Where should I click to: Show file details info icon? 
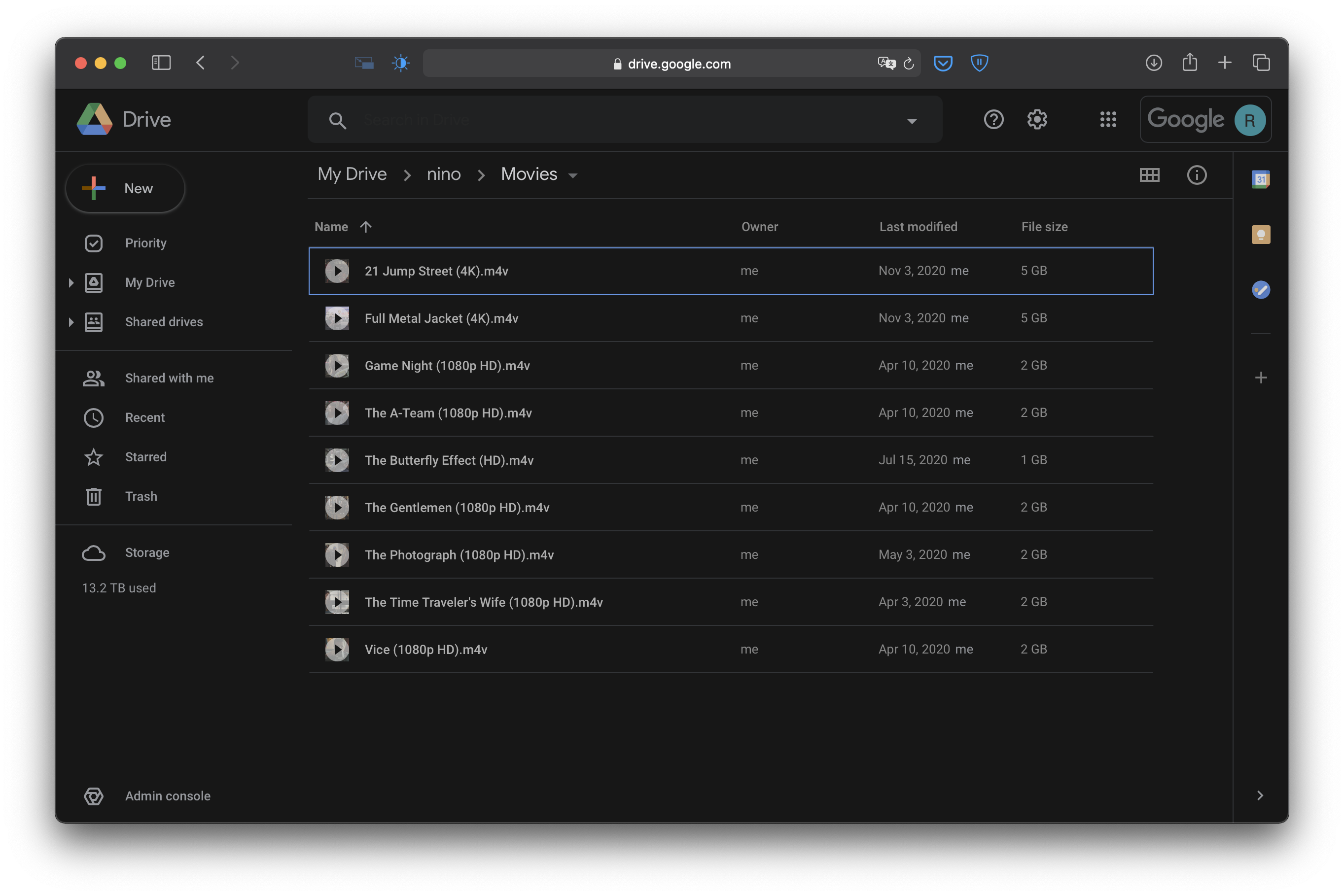click(x=1197, y=175)
